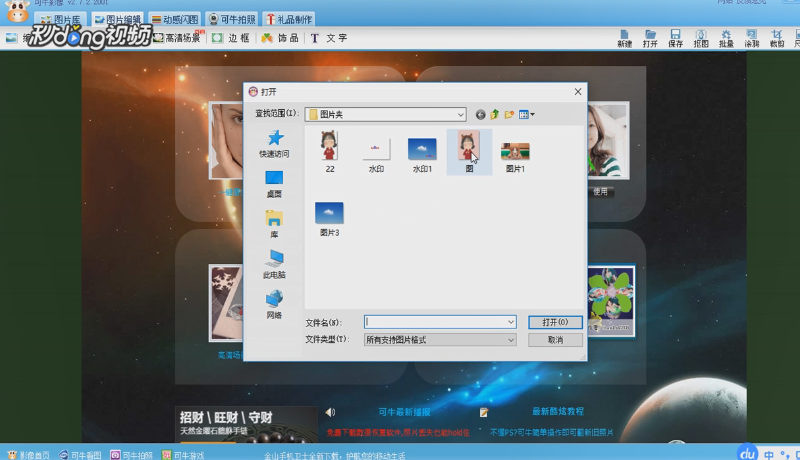Click the cow logo of the app

[18, 11]
